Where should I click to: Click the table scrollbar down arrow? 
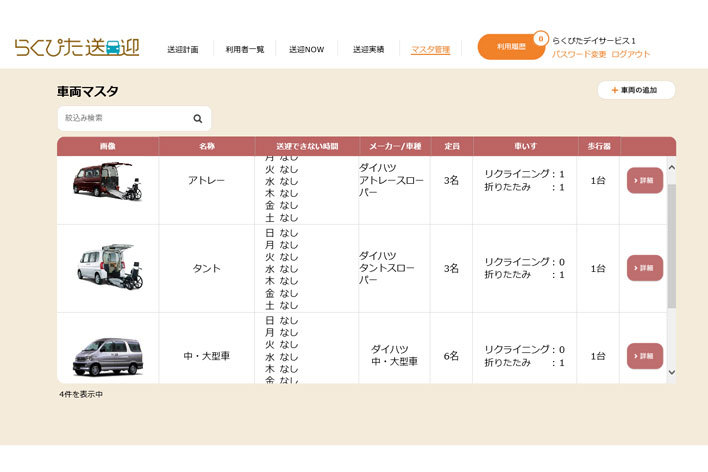(x=671, y=372)
